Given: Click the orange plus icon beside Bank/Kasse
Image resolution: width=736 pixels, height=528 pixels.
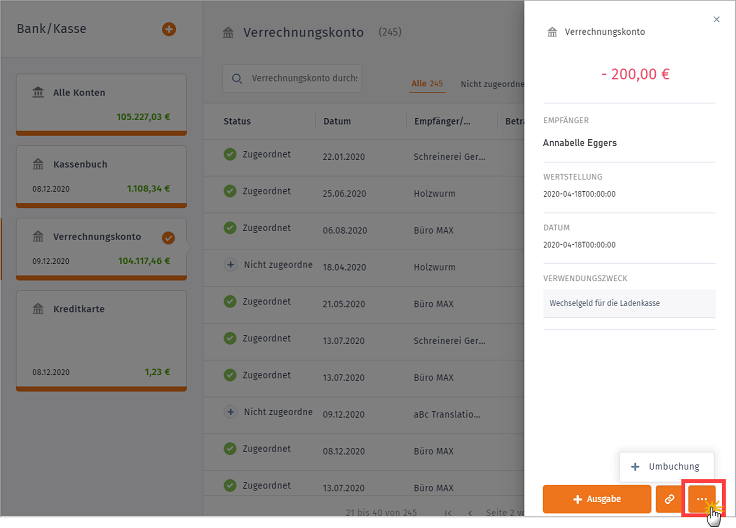Looking at the screenshot, I should [169, 29].
